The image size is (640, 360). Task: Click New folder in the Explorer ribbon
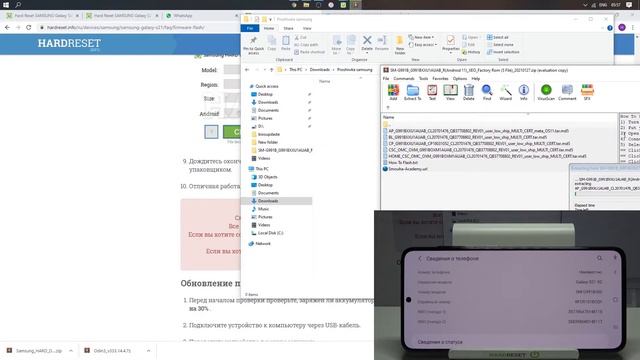(400, 45)
